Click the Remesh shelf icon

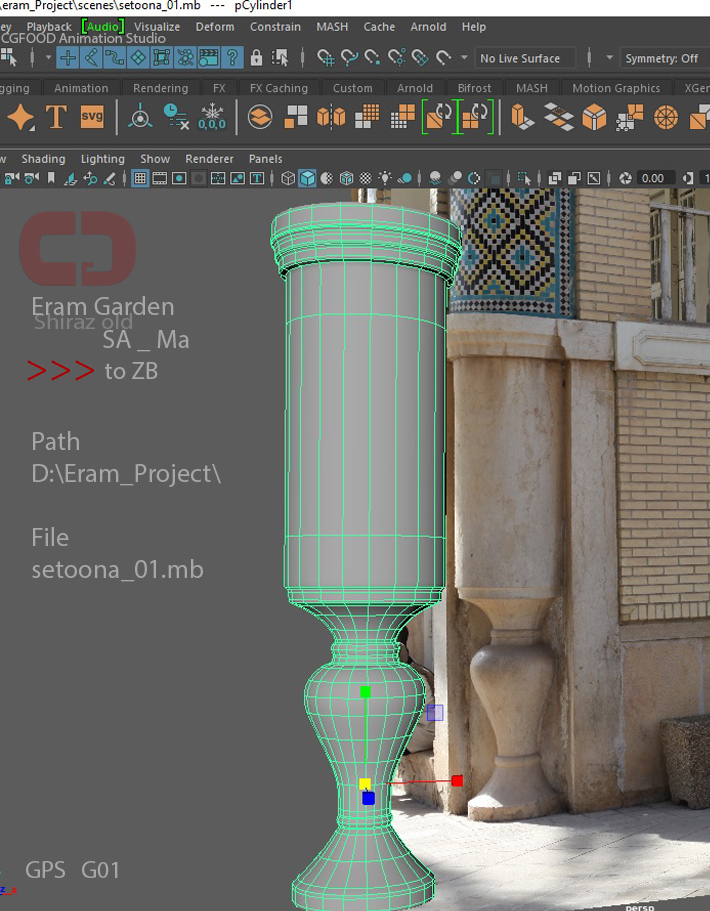(439, 116)
